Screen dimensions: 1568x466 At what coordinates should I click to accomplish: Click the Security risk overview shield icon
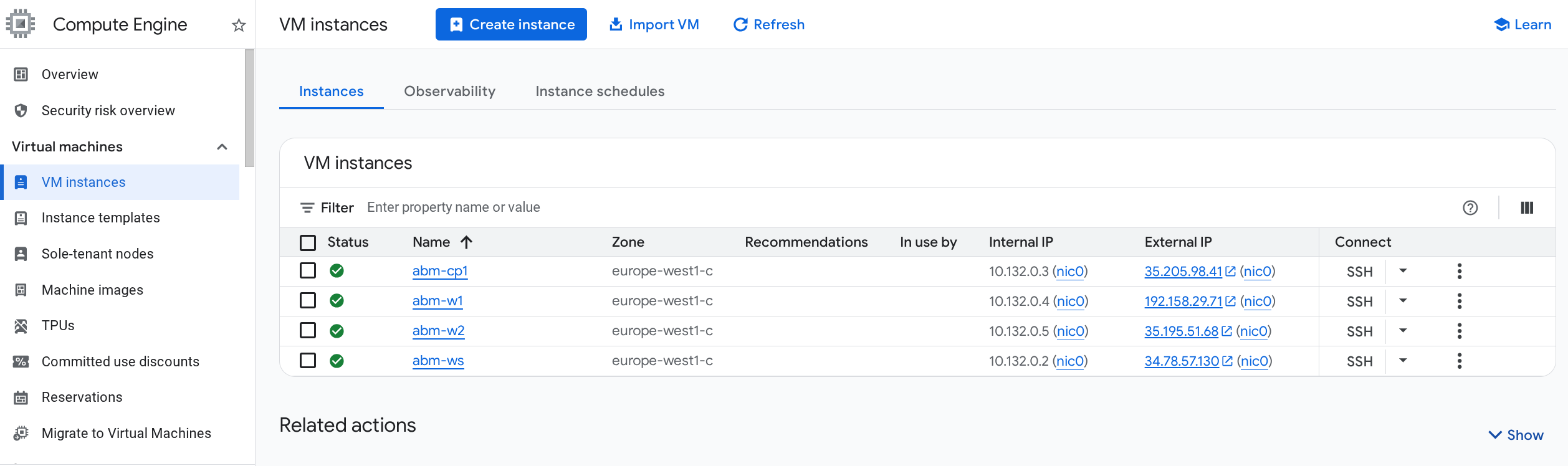[21, 110]
